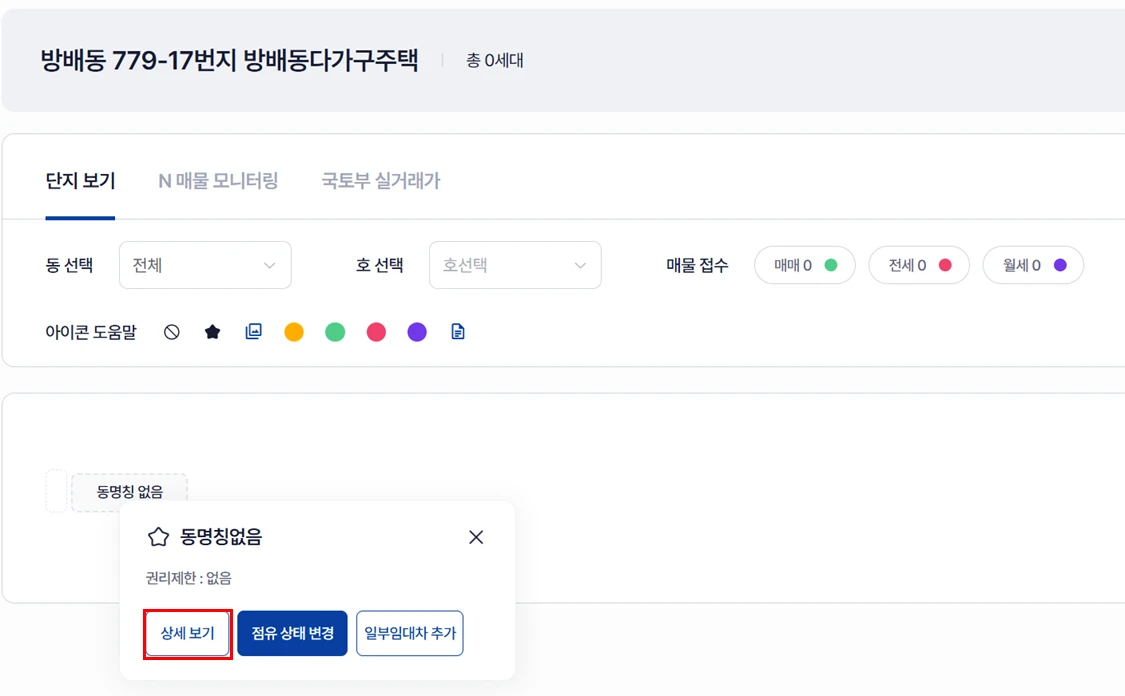1125x696 pixels.
Task: Open the 동 선택 dropdown showing 전체
Action: (x=205, y=265)
